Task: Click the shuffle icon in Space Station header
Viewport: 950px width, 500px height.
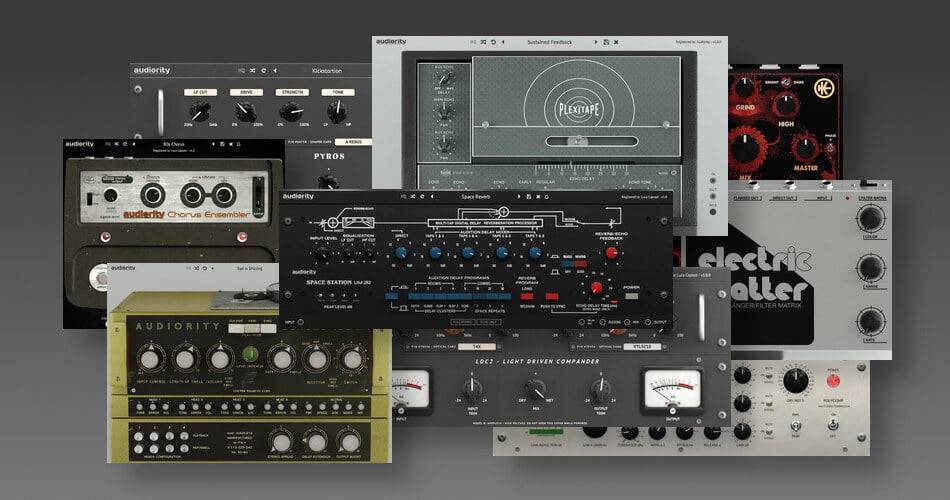Action: coord(413,197)
